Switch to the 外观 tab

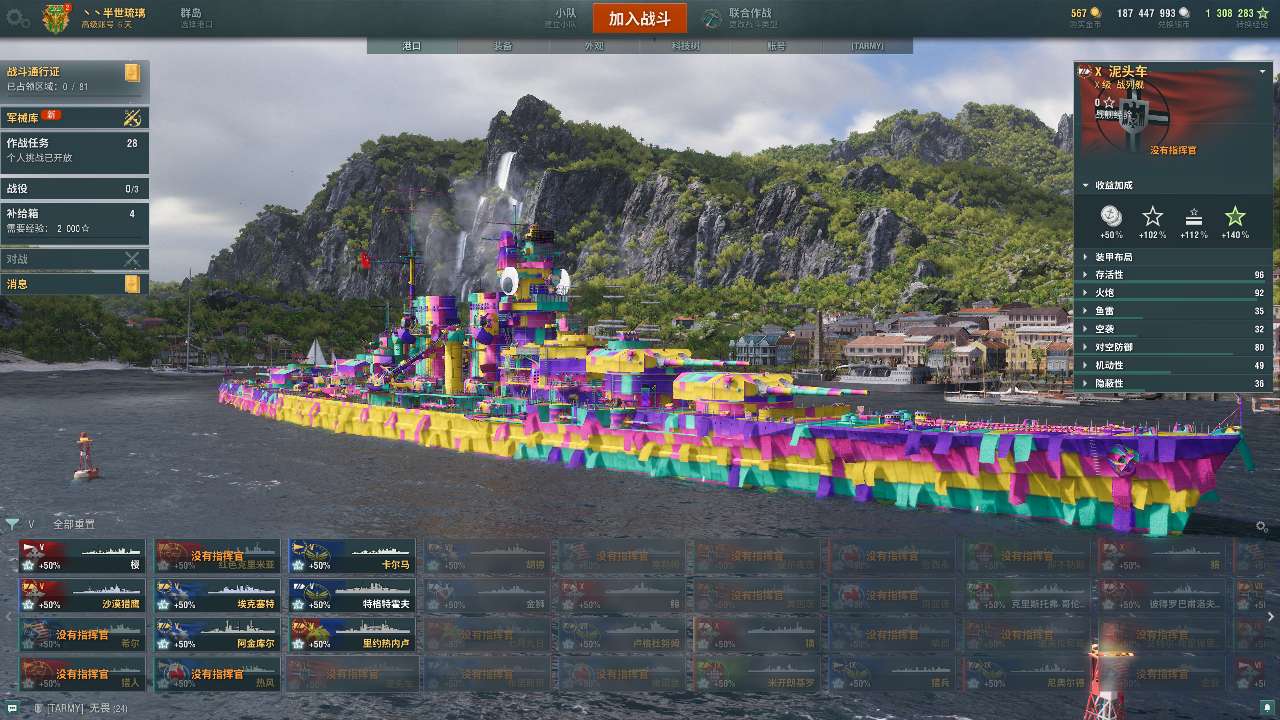tap(594, 46)
